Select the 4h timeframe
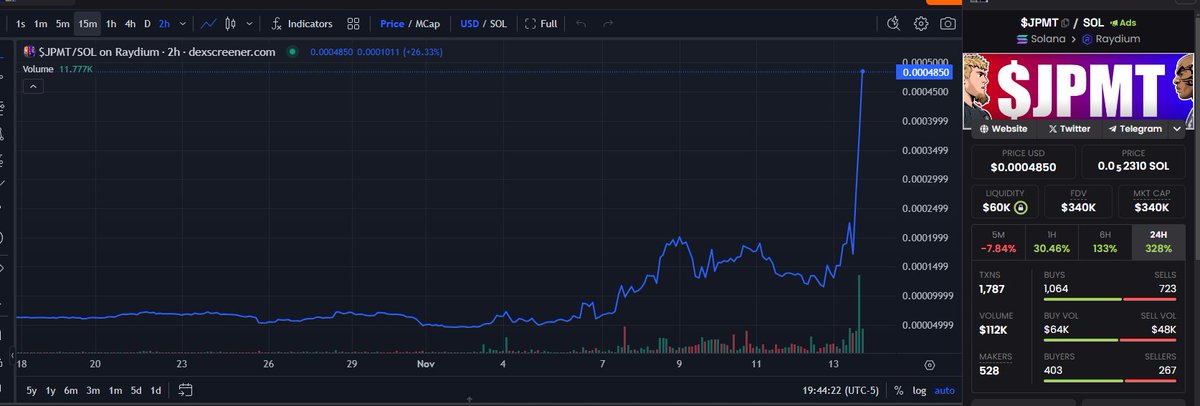The width and height of the screenshot is (1200, 406). tap(130, 23)
